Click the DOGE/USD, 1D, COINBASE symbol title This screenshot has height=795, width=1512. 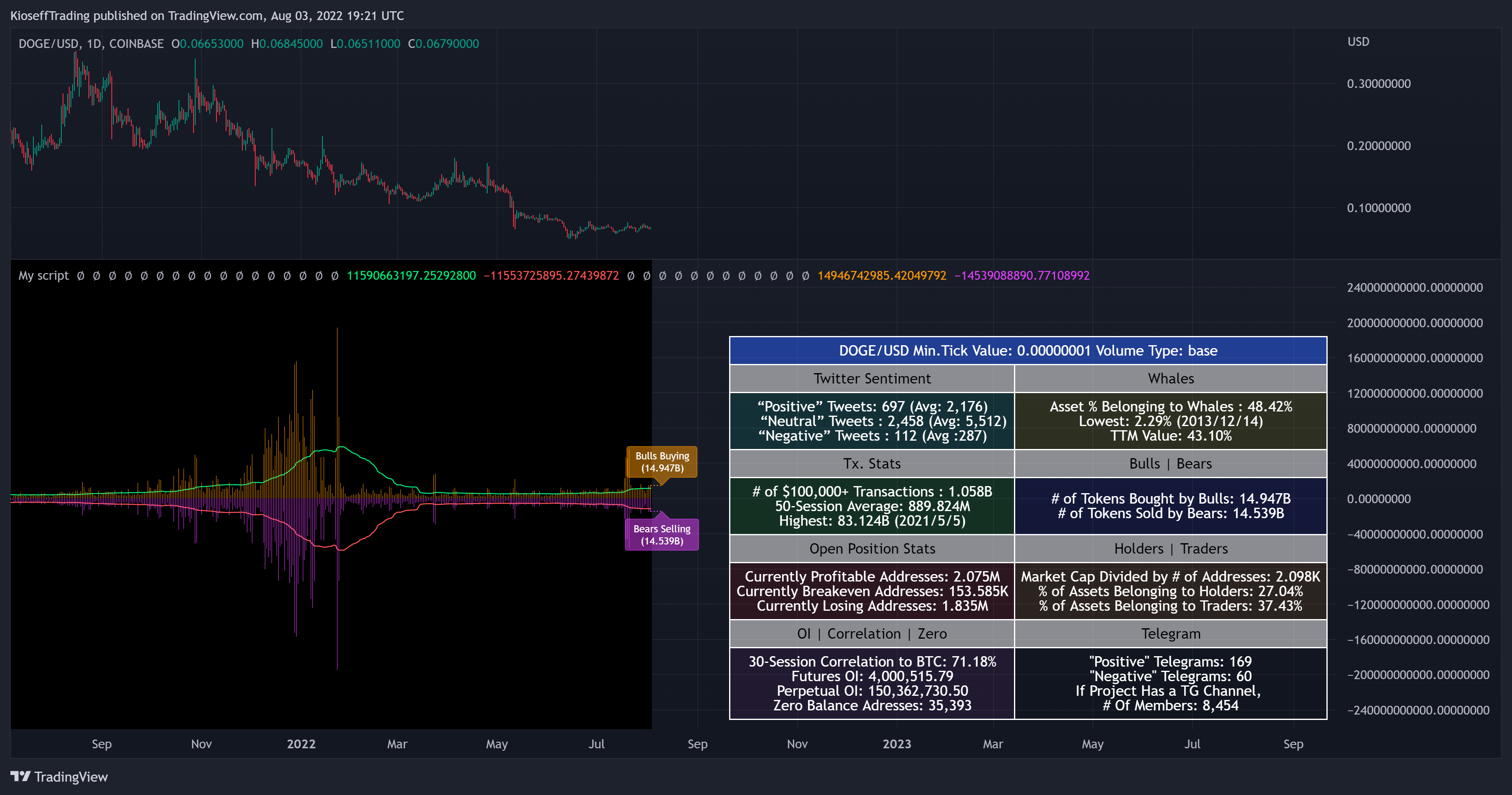[x=91, y=44]
